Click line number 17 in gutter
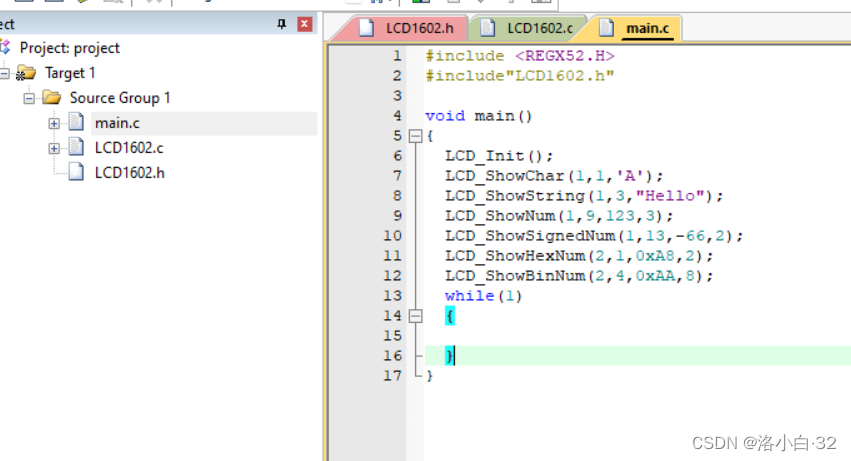Screen dimensions: 851x461 point(392,375)
